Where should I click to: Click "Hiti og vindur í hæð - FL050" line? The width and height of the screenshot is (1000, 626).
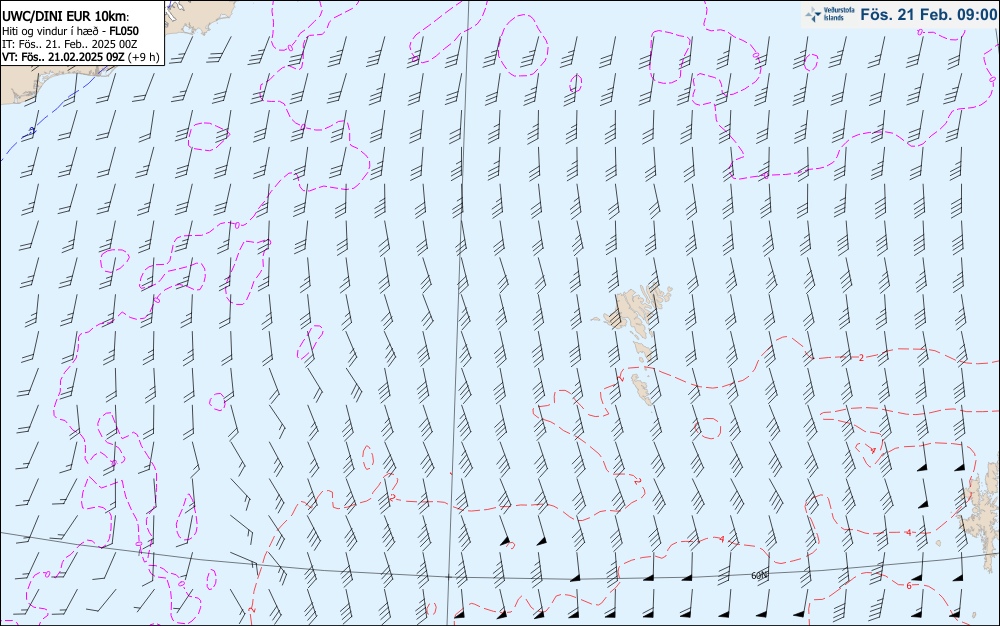(x=70, y=31)
